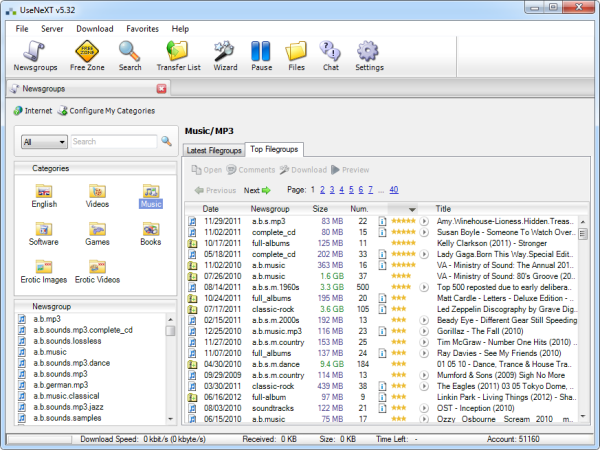
Task: Choose the Games category icon
Action: (97, 234)
